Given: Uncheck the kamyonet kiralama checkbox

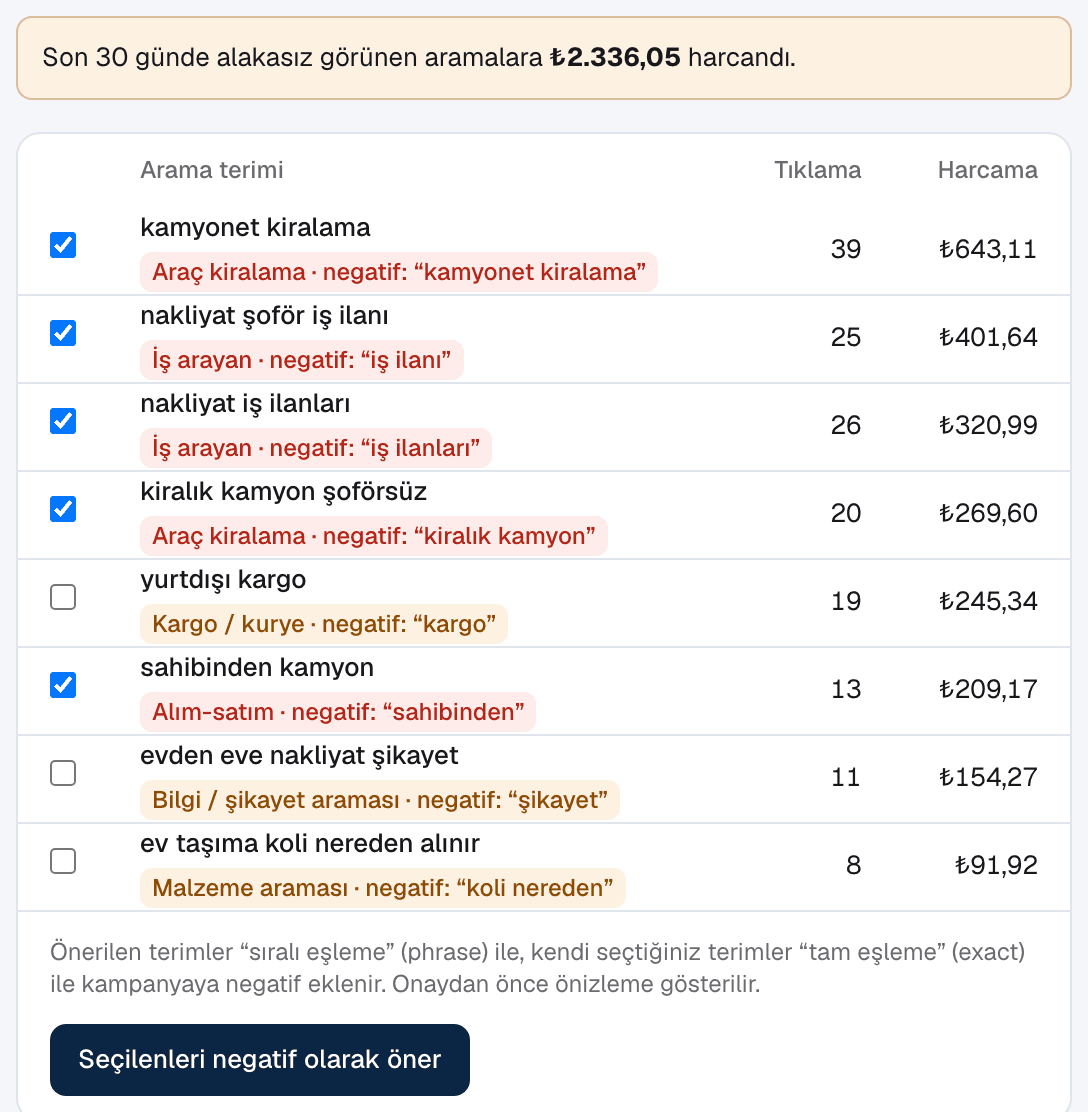Looking at the screenshot, I should click(63, 245).
